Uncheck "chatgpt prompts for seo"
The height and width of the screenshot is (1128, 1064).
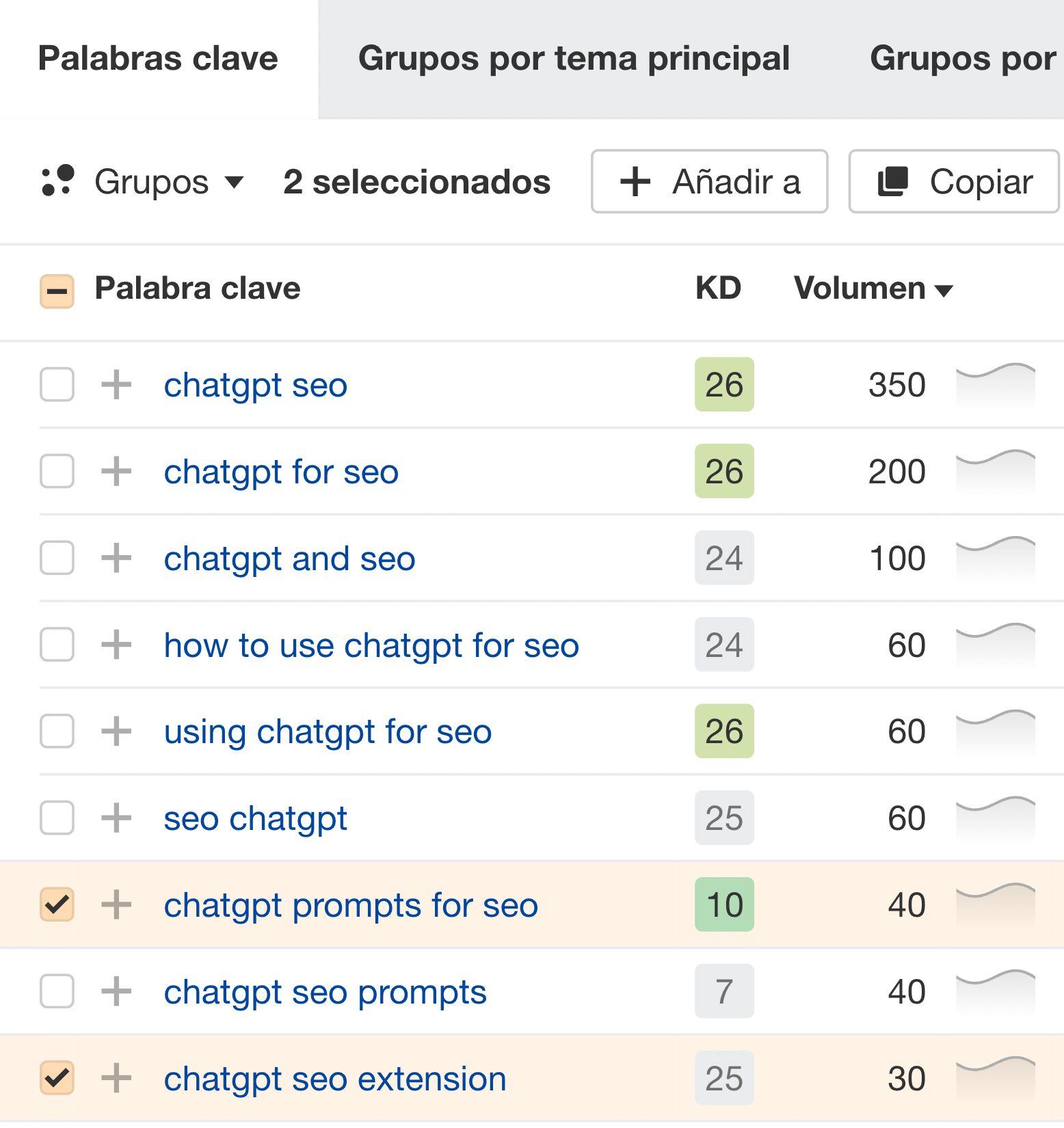click(57, 905)
